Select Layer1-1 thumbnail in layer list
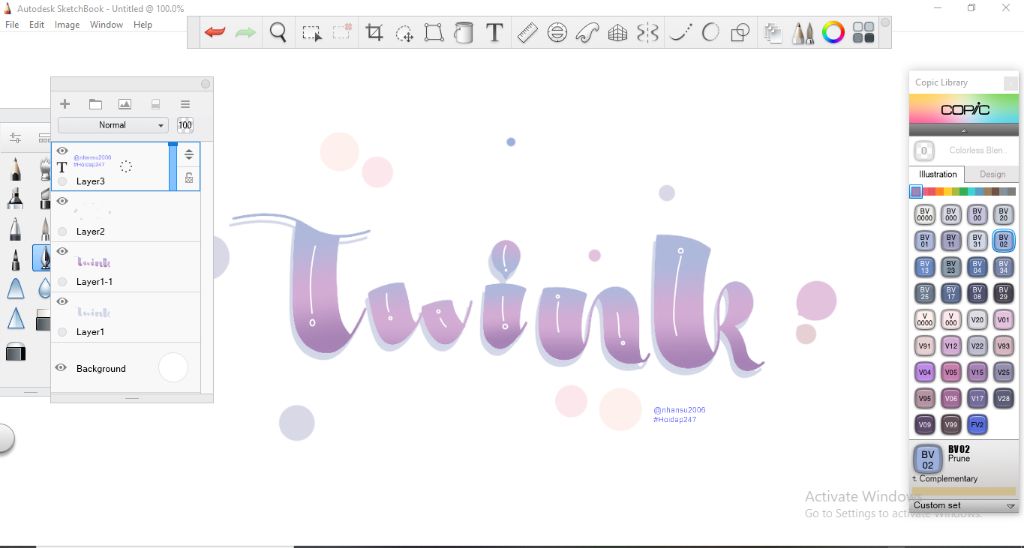Image resolution: width=1024 pixels, height=548 pixels. click(93, 262)
